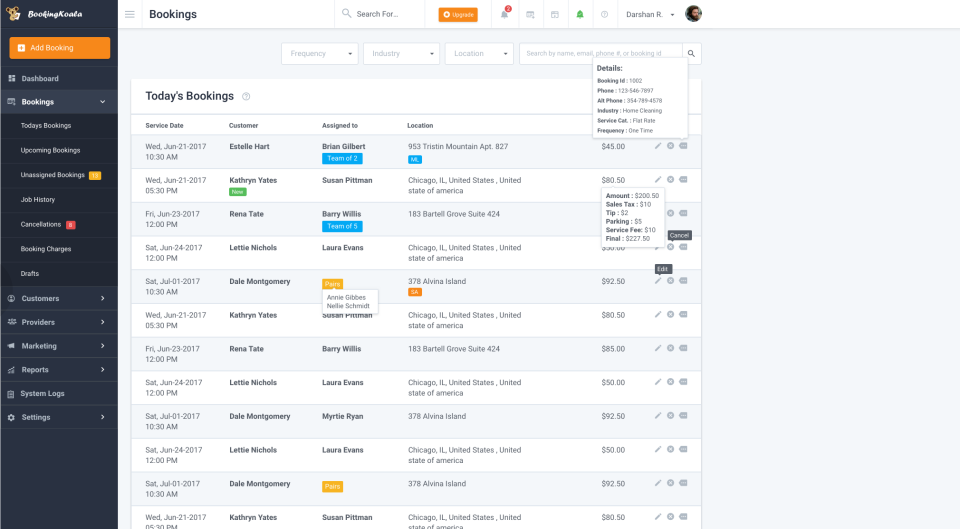Click the magnifier search button beside booking search
The image size is (960, 529).
692,53
